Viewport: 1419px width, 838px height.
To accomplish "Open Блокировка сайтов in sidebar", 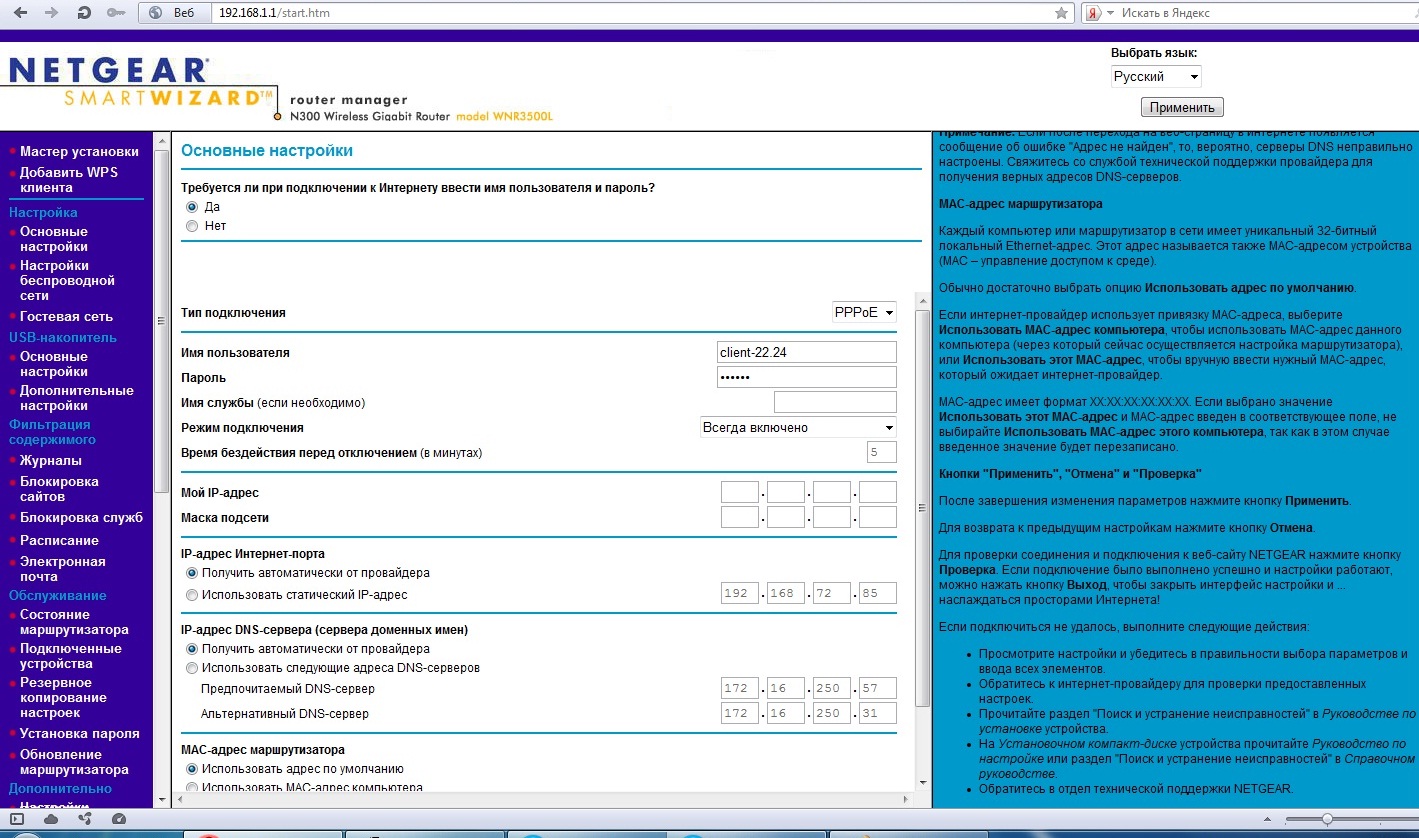I will point(59,489).
